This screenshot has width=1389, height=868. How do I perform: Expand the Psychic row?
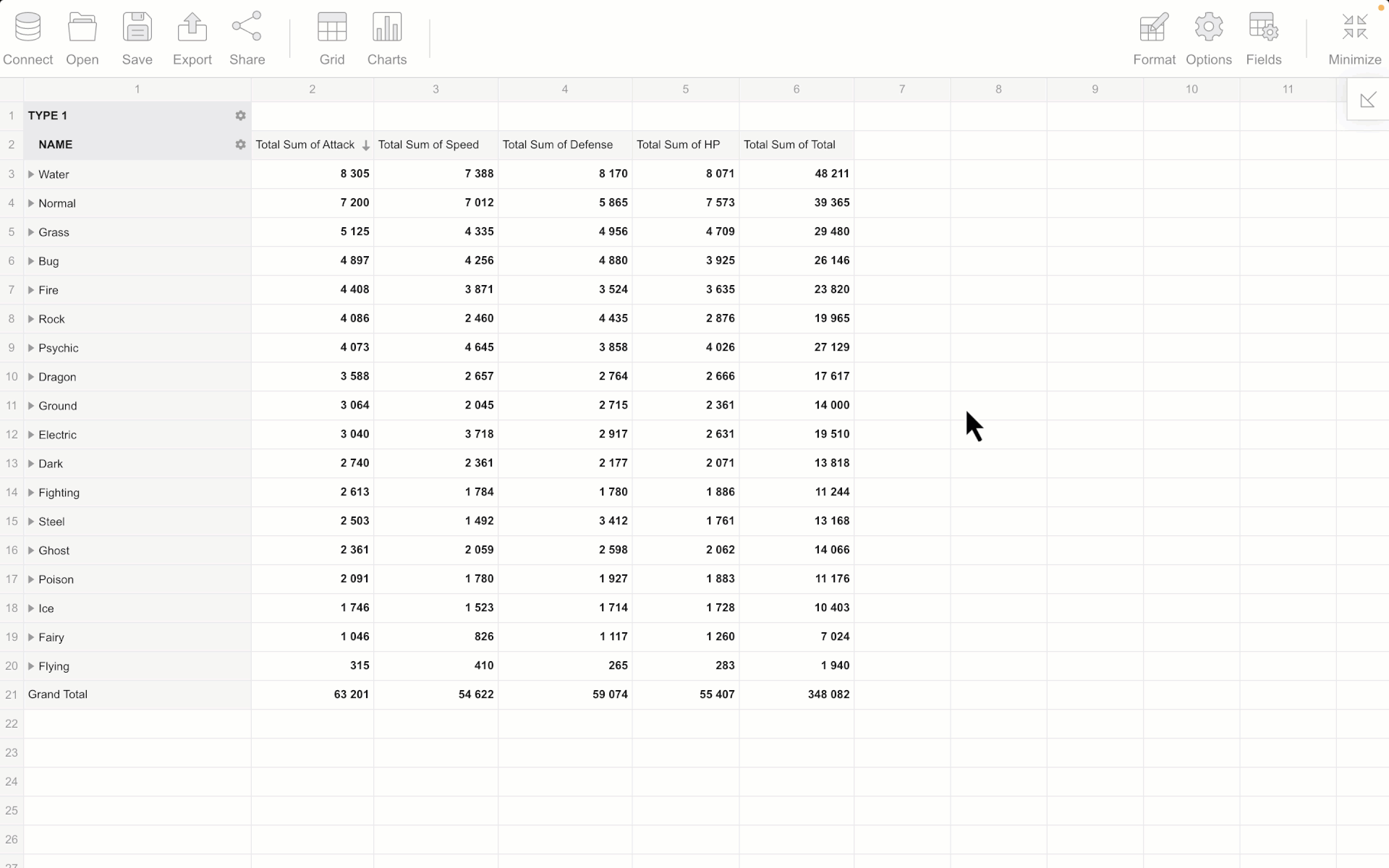31,348
